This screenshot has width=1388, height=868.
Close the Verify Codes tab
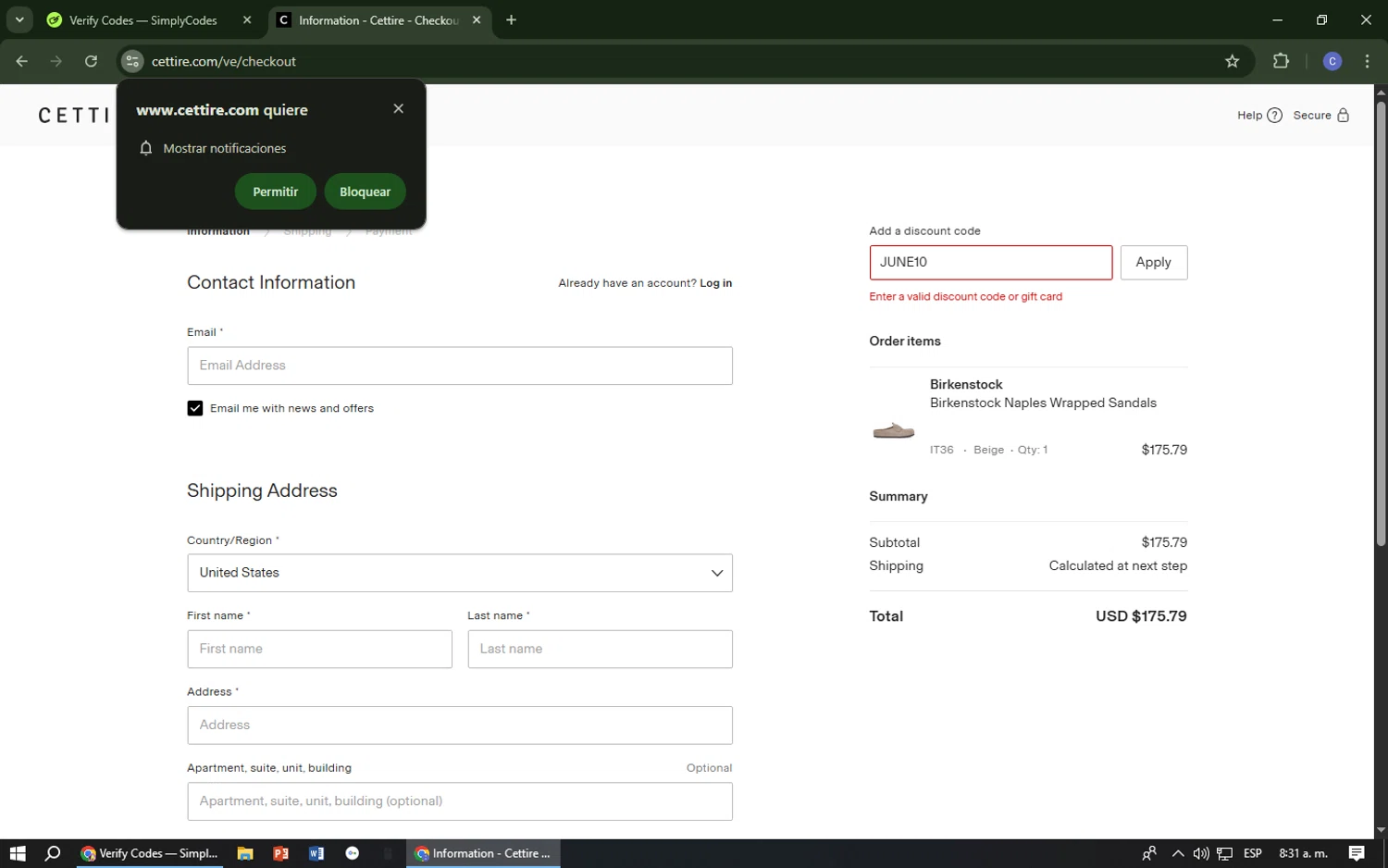(x=247, y=19)
